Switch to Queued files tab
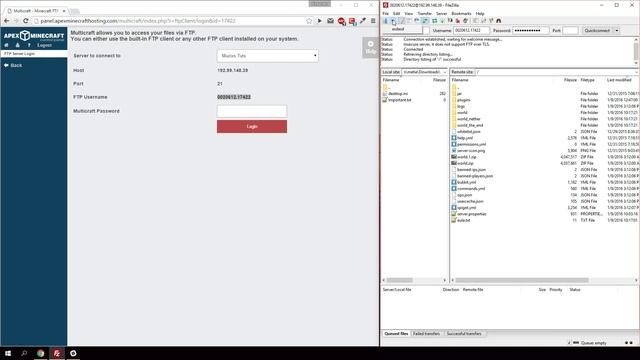The height and width of the screenshot is (360, 640). click(x=396, y=333)
